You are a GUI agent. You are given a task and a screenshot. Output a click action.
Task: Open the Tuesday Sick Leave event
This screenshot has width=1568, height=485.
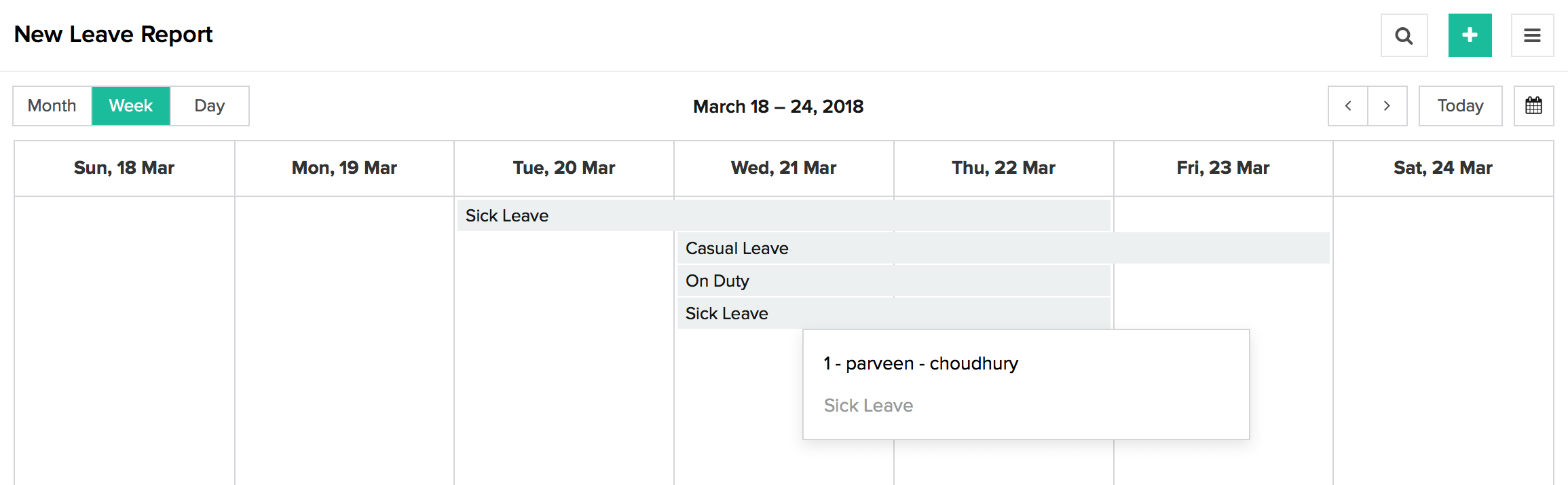[x=783, y=215]
